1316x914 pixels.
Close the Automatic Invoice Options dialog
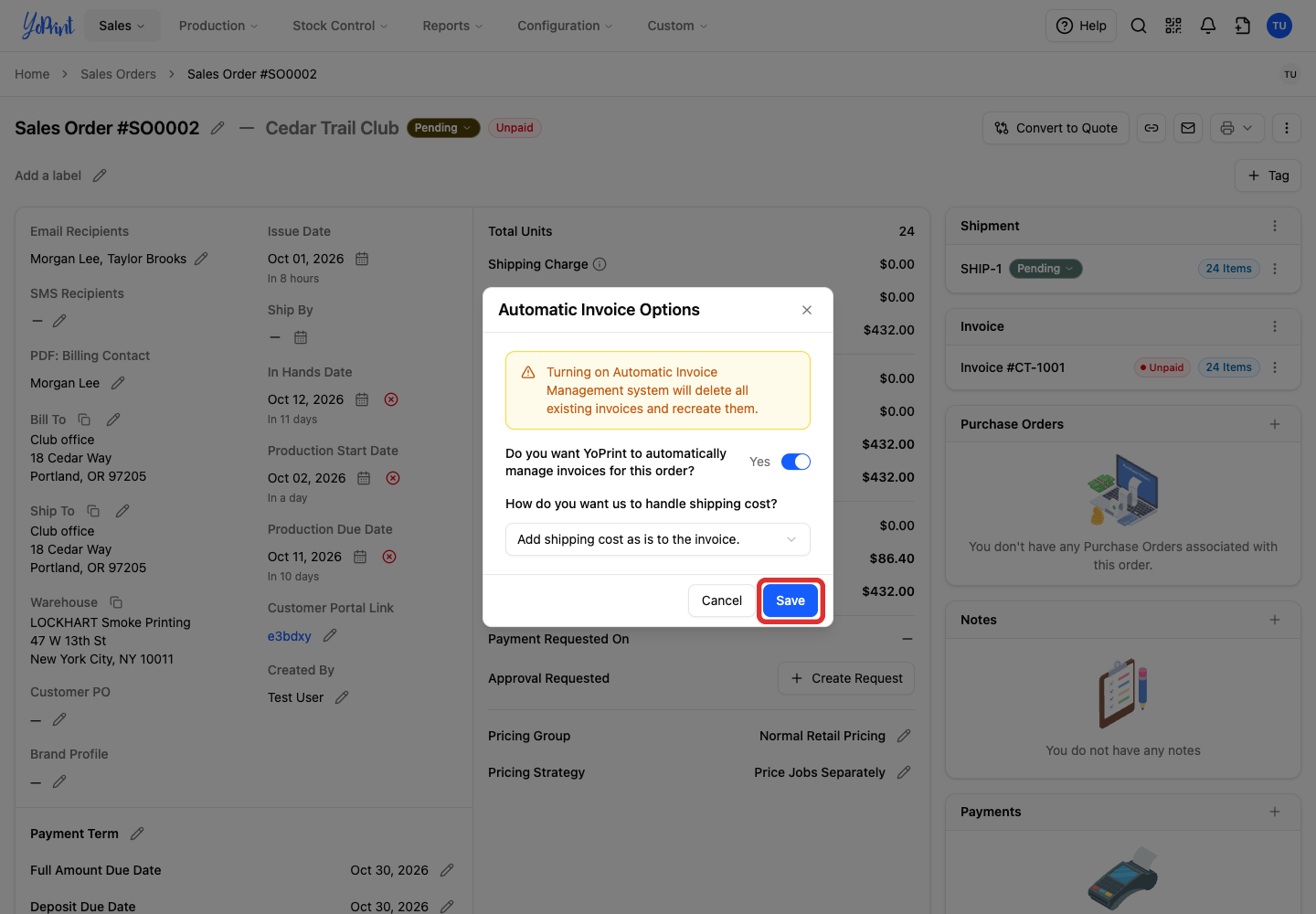807,310
